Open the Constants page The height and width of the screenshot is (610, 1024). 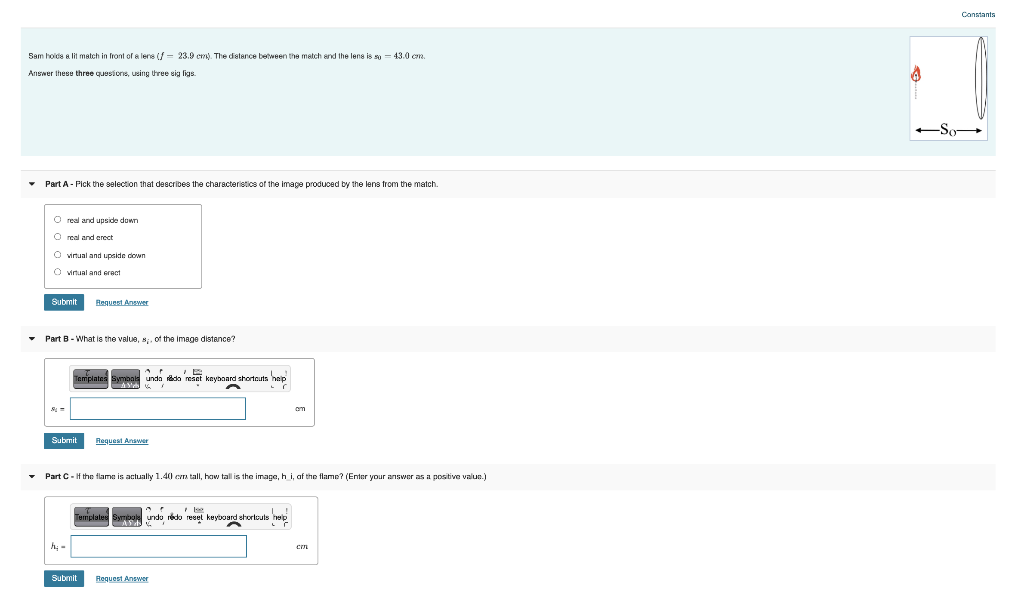[977, 14]
